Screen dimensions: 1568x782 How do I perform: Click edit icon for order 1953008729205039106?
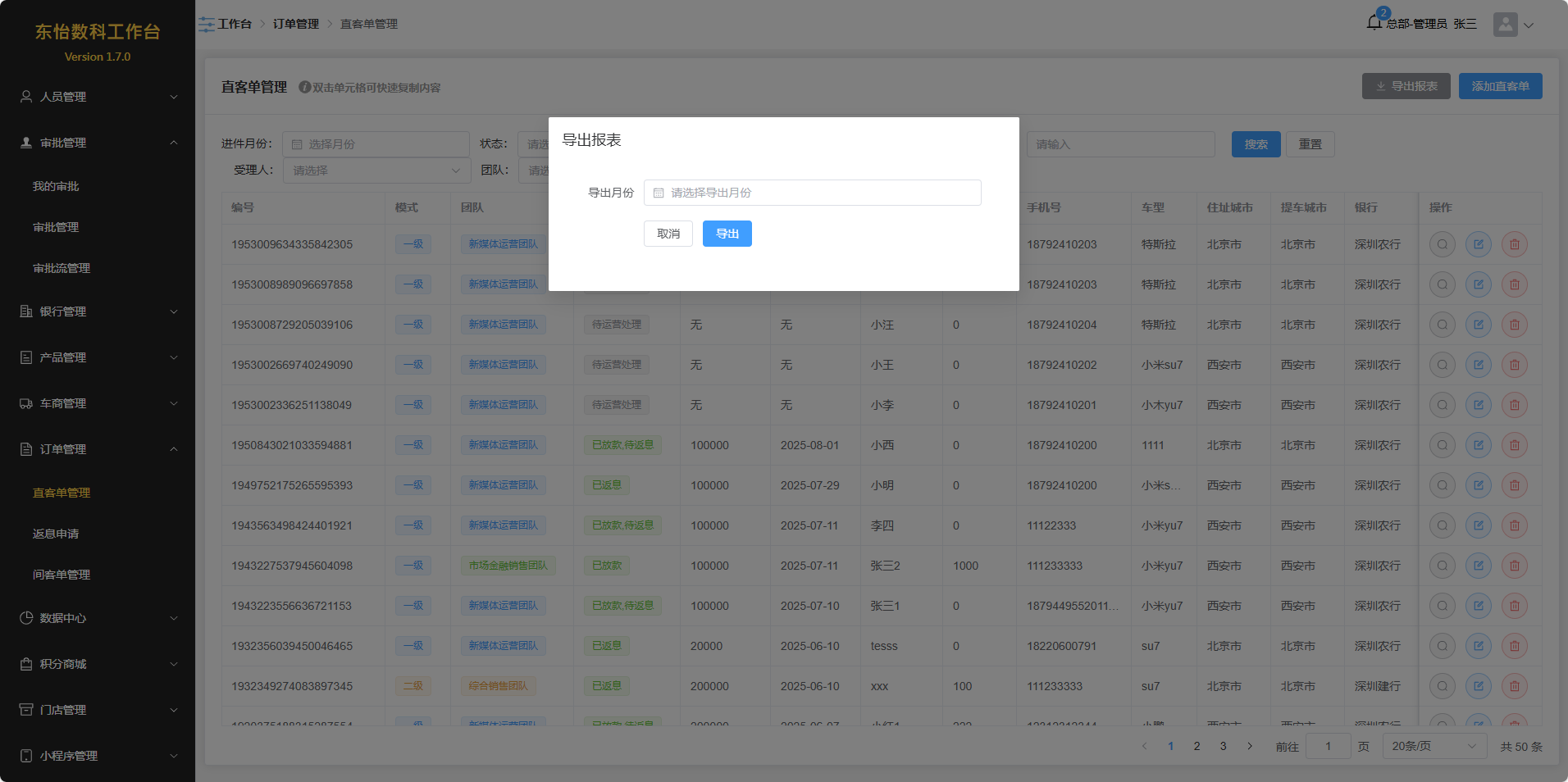pyautogui.click(x=1478, y=325)
